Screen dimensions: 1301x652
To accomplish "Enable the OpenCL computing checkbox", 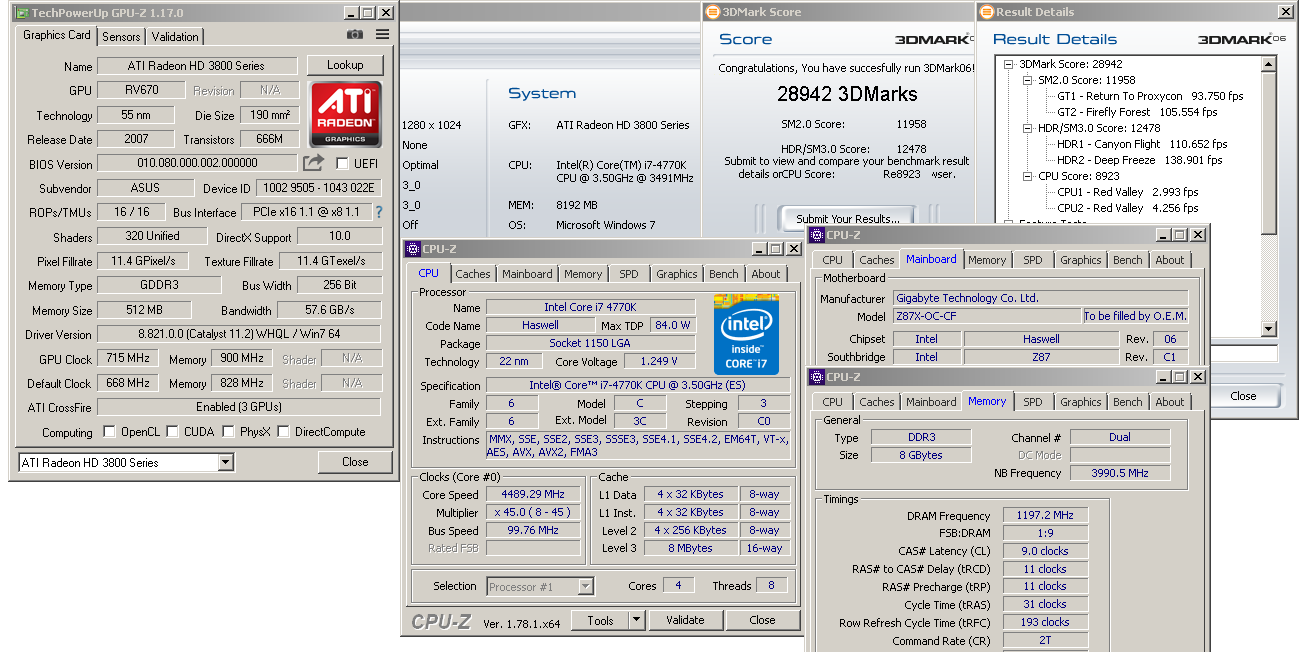I will coord(110,432).
